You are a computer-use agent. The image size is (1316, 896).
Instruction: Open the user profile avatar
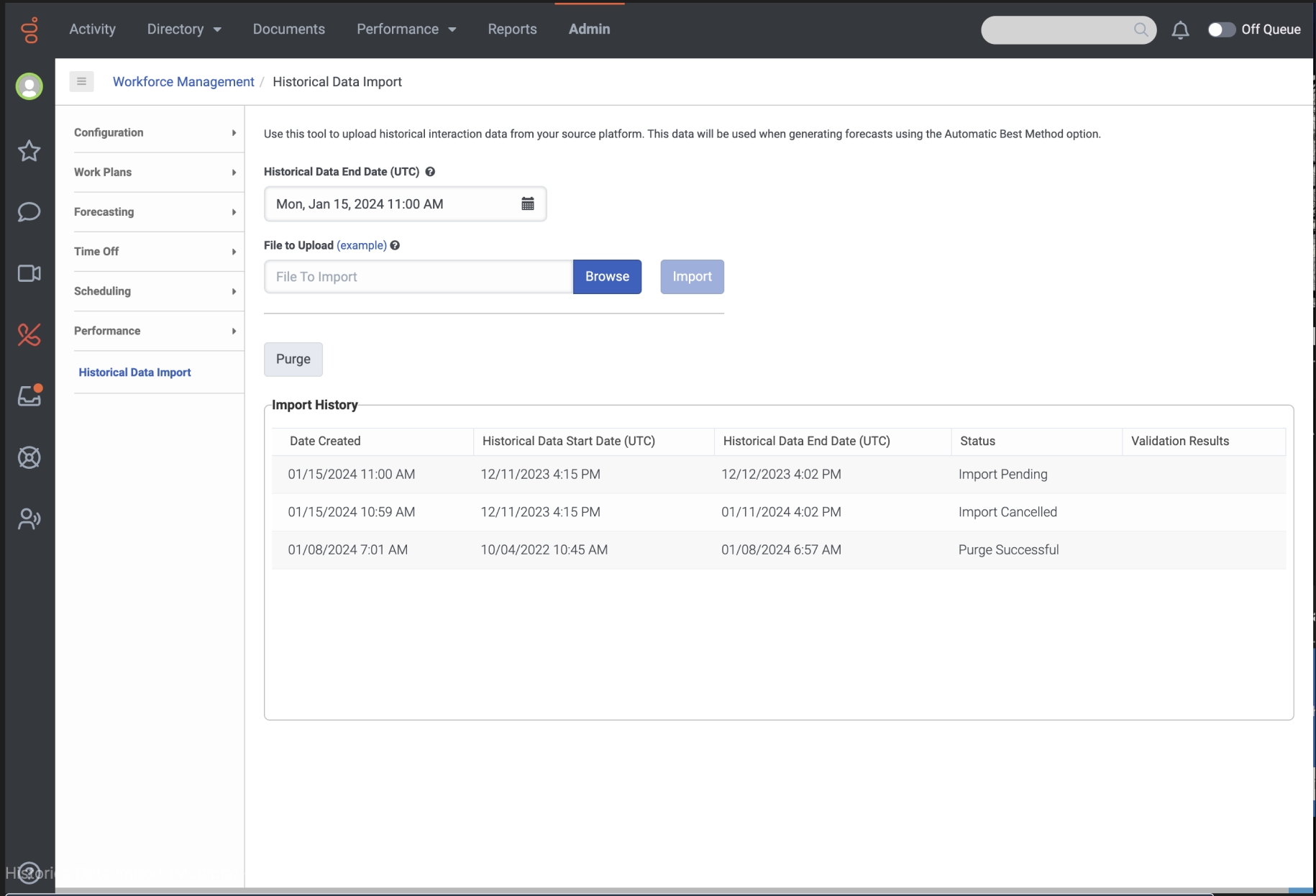29,86
